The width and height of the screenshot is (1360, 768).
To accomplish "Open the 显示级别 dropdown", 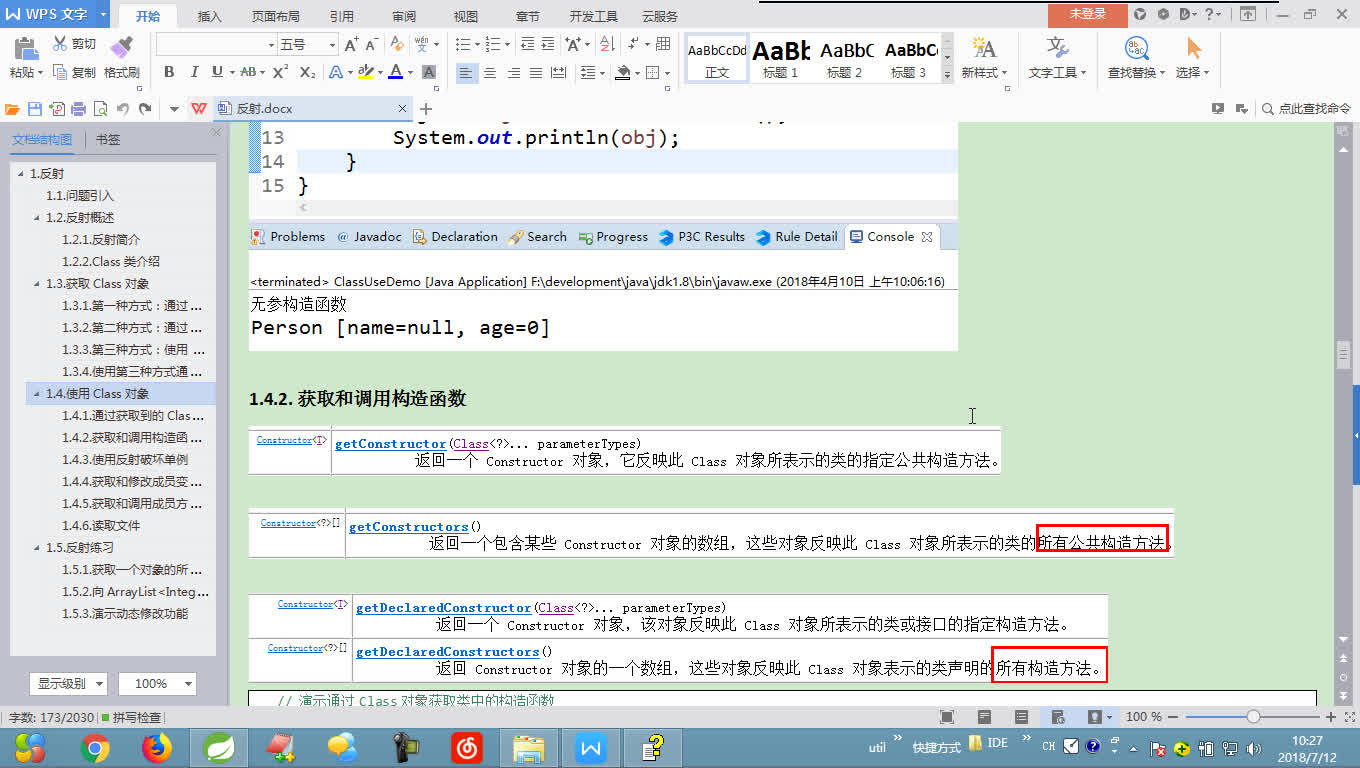I will [68, 683].
